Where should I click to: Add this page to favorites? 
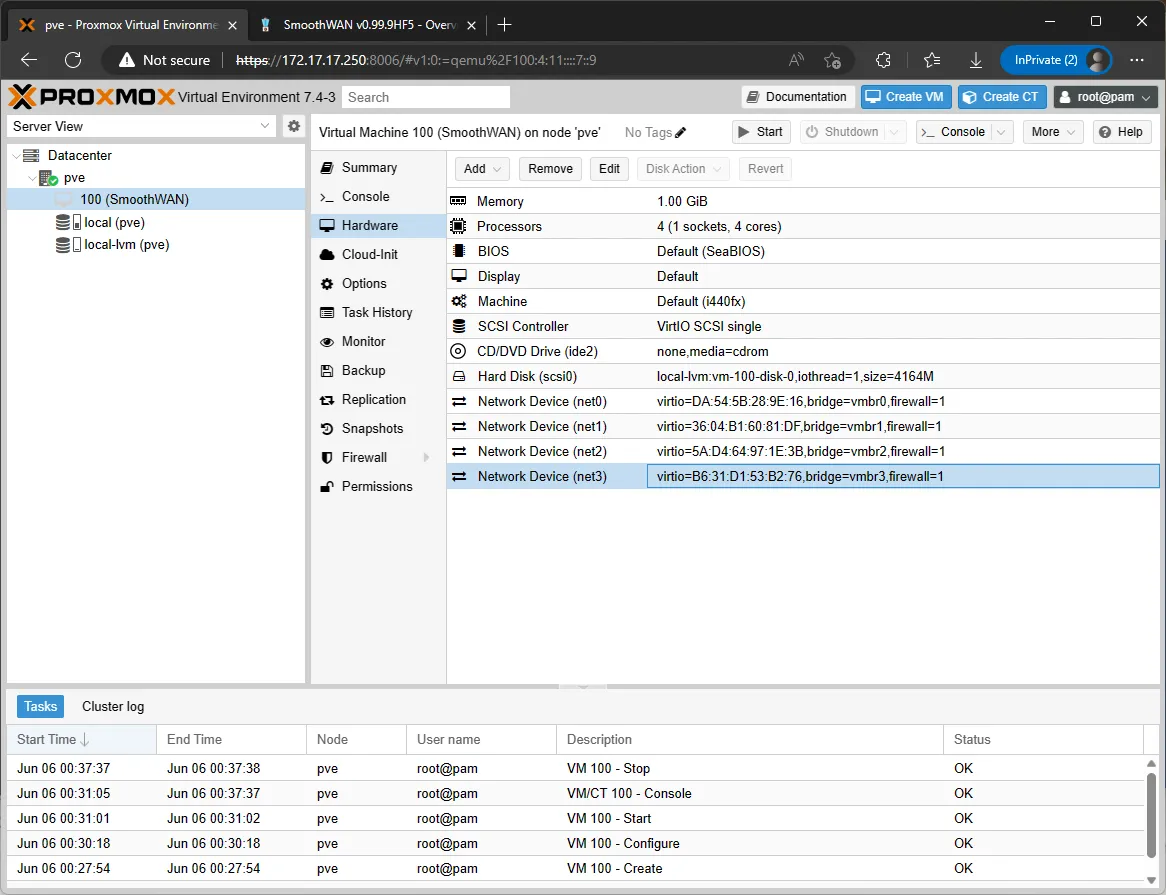[x=832, y=60]
